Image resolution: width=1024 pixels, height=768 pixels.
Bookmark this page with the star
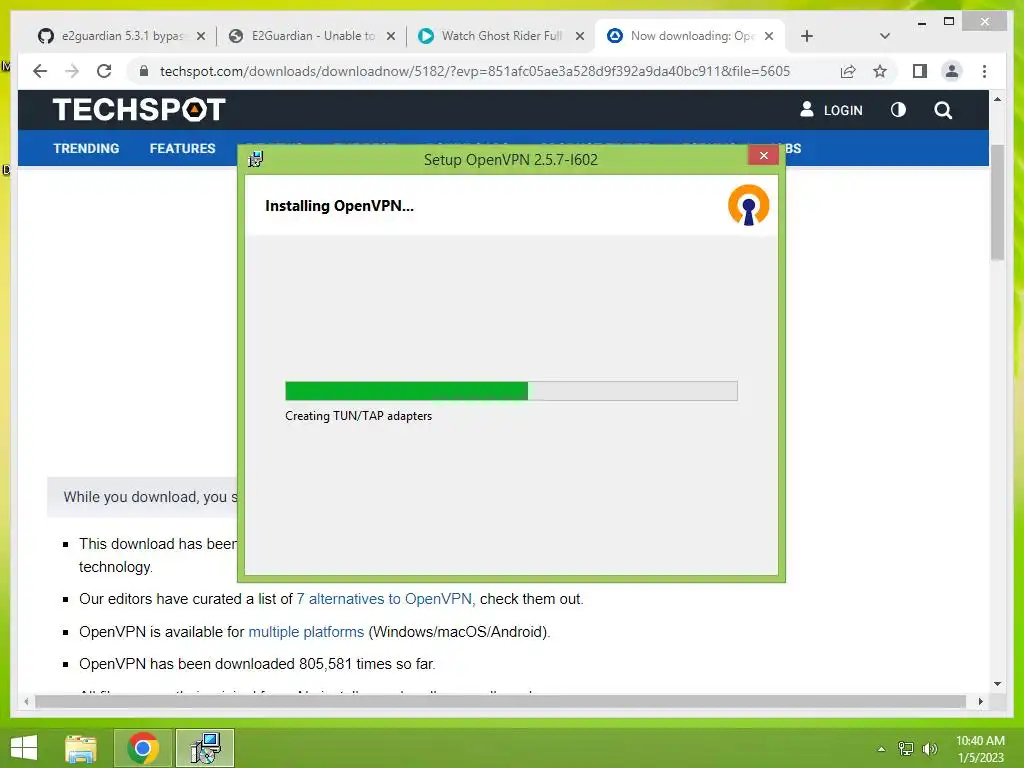pyautogui.click(x=880, y=71)
